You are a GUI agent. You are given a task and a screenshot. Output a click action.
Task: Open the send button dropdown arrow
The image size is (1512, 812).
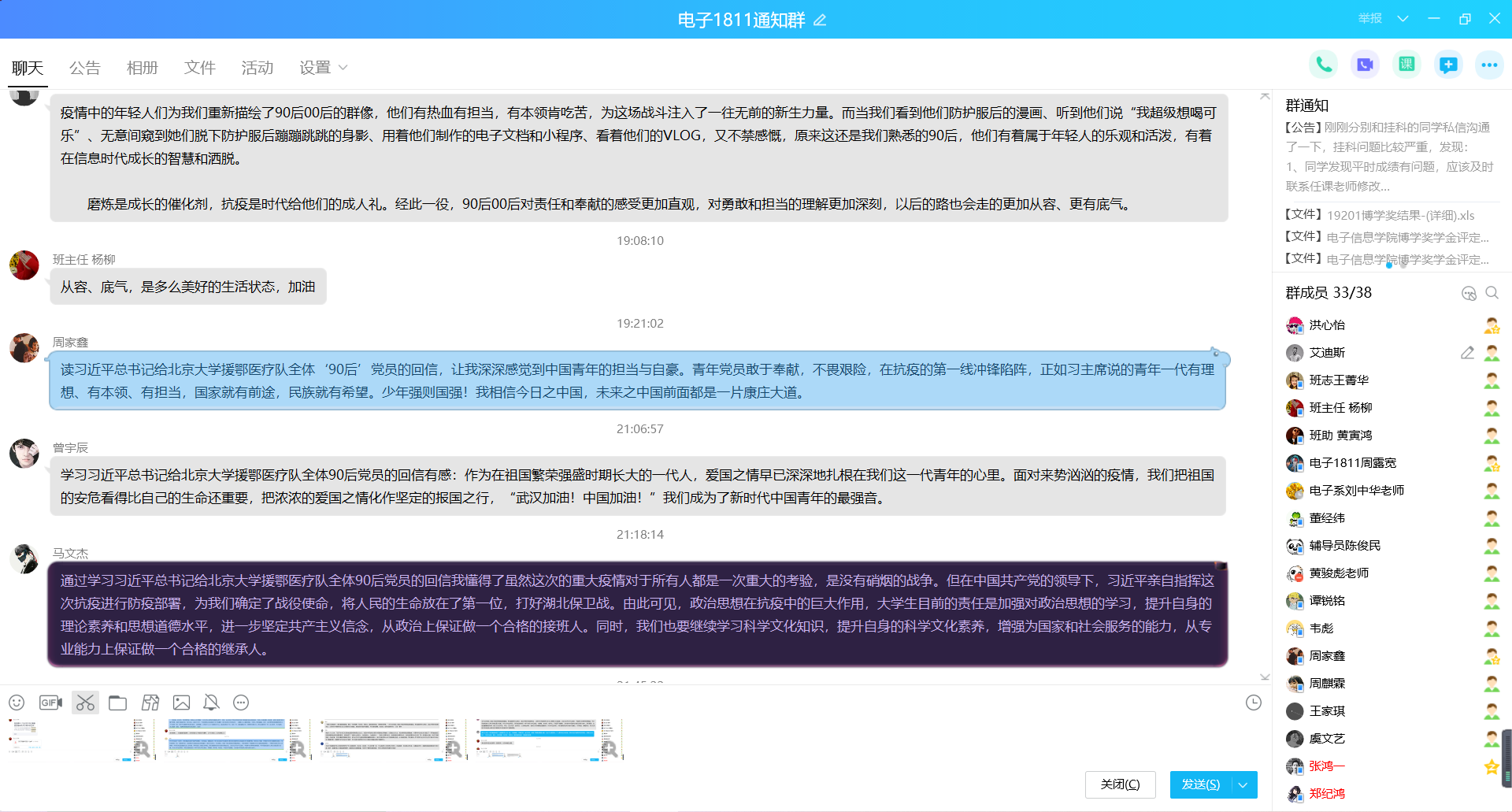click(1243, 784)
